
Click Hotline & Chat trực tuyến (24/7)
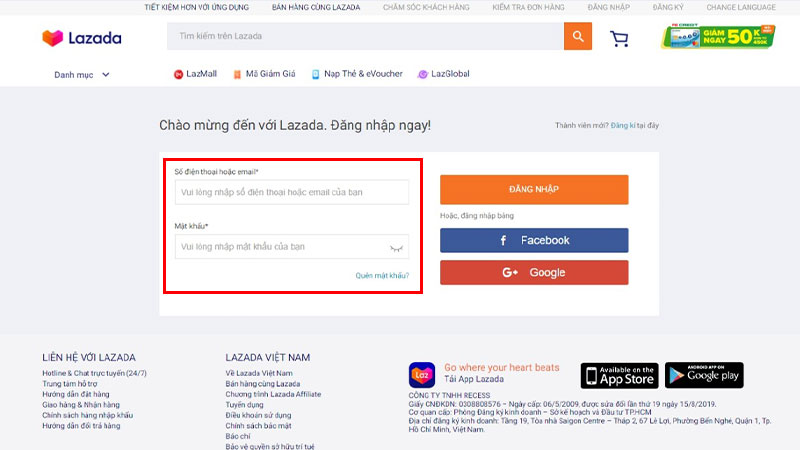tap(94, 373)
